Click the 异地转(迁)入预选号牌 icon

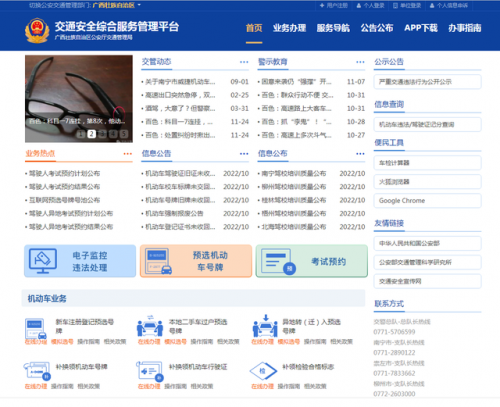[265, 326]
